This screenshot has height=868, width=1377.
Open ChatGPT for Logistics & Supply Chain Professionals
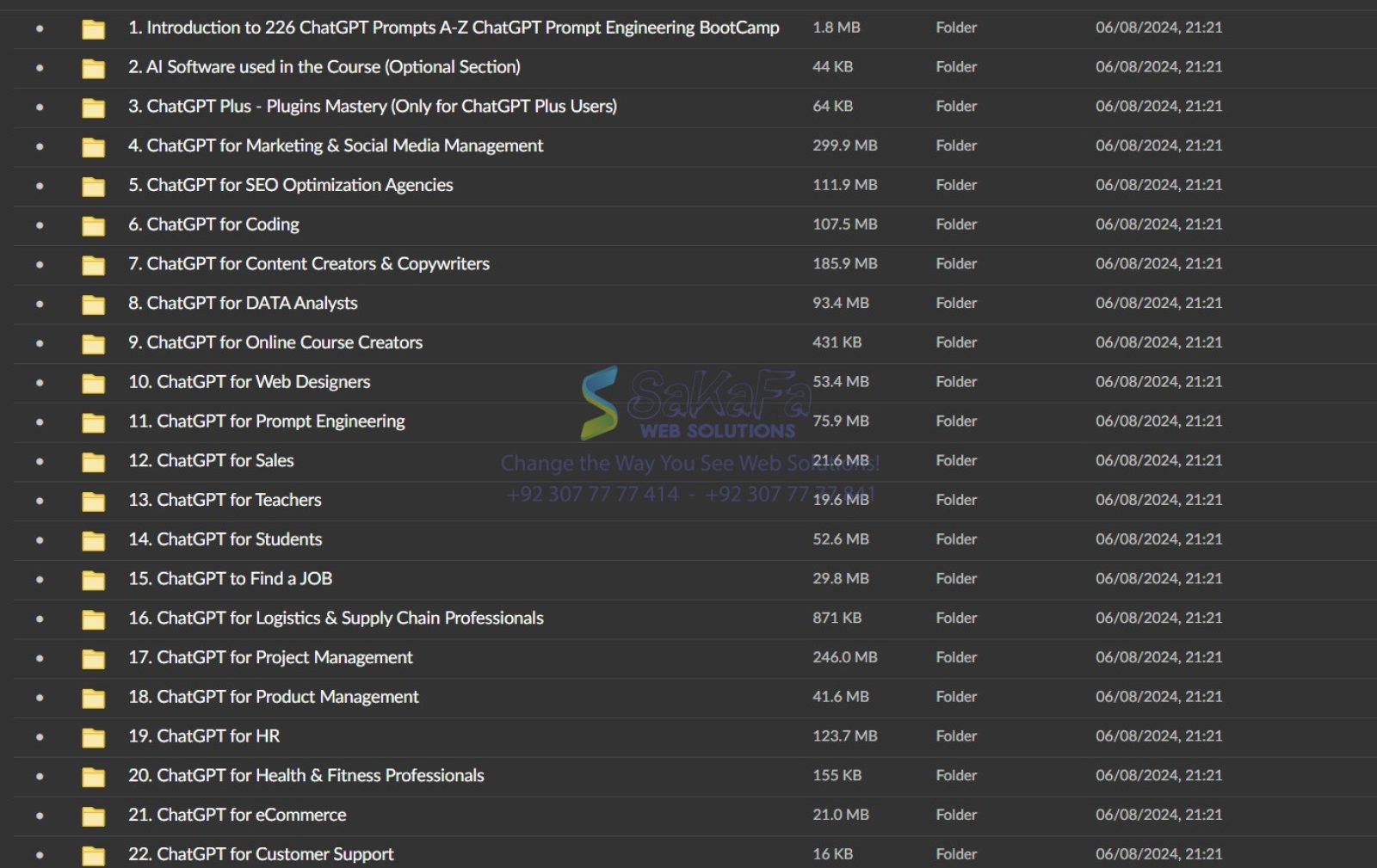[336, 619]
